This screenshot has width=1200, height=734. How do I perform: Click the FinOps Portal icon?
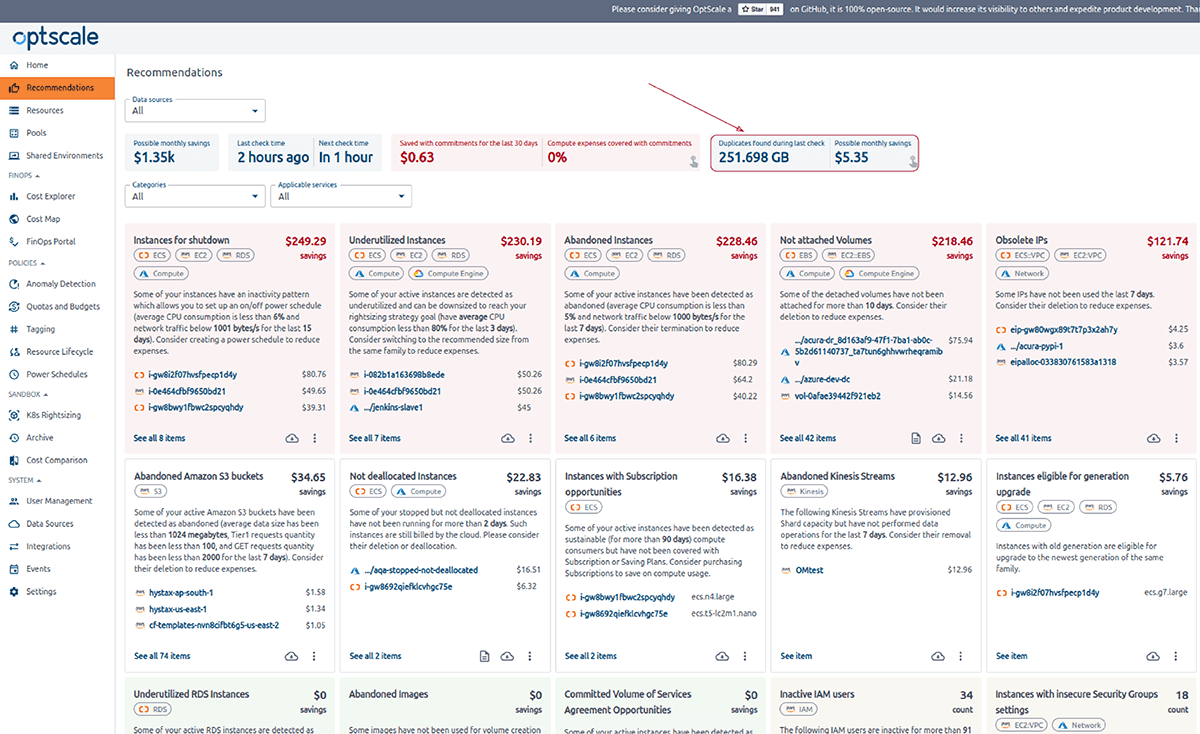14,241
